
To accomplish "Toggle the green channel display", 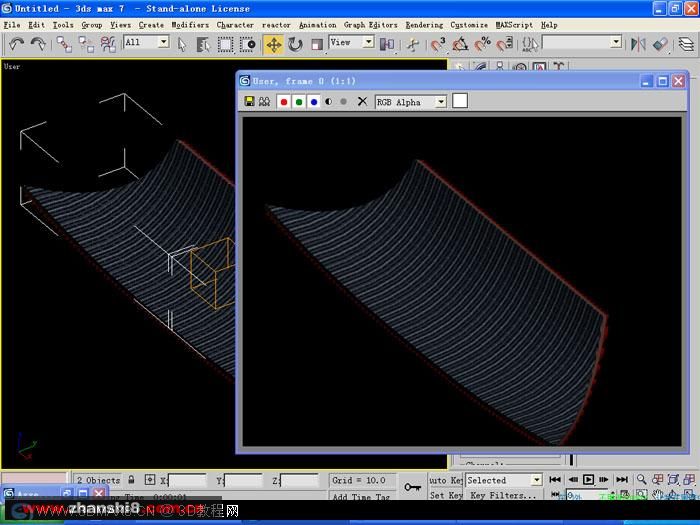I will tap(299, 102).
